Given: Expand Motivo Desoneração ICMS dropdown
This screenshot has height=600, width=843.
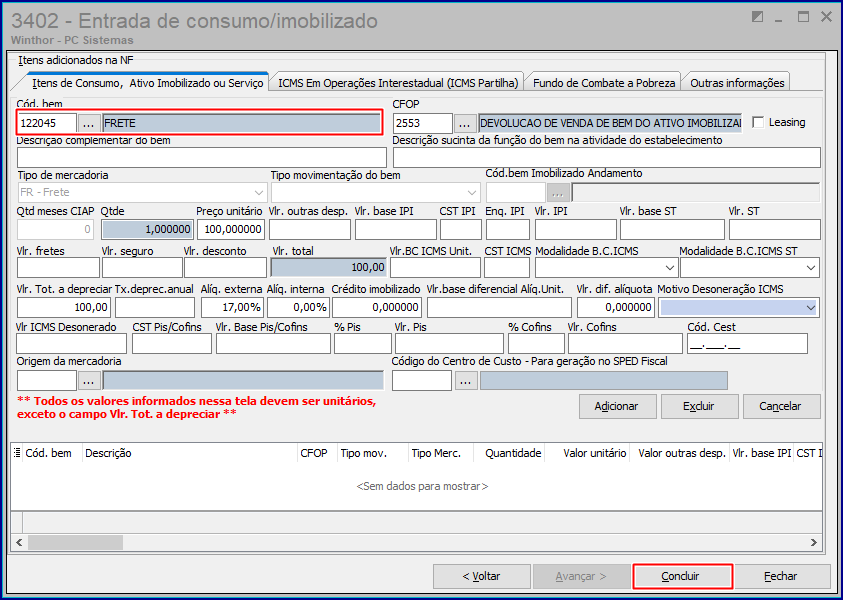Looking at the screenshot, I should 811,308.
